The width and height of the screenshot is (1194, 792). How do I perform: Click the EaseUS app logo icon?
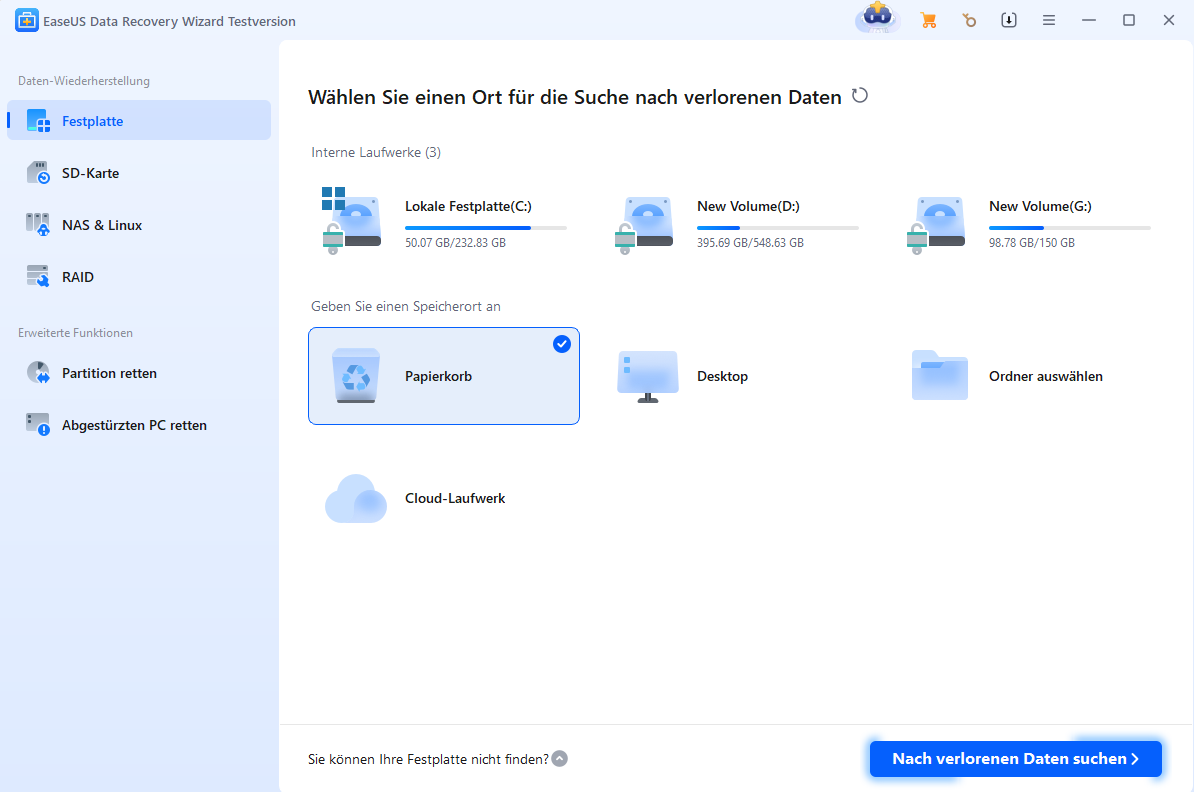tap(27, 21)
